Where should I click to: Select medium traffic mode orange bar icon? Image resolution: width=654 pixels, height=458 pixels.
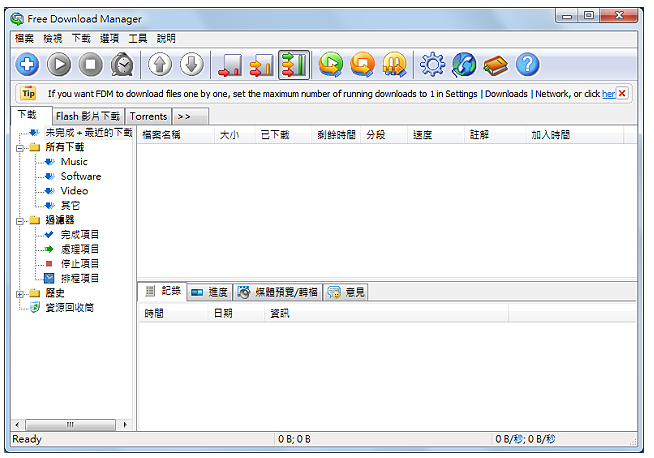[262, 65]
